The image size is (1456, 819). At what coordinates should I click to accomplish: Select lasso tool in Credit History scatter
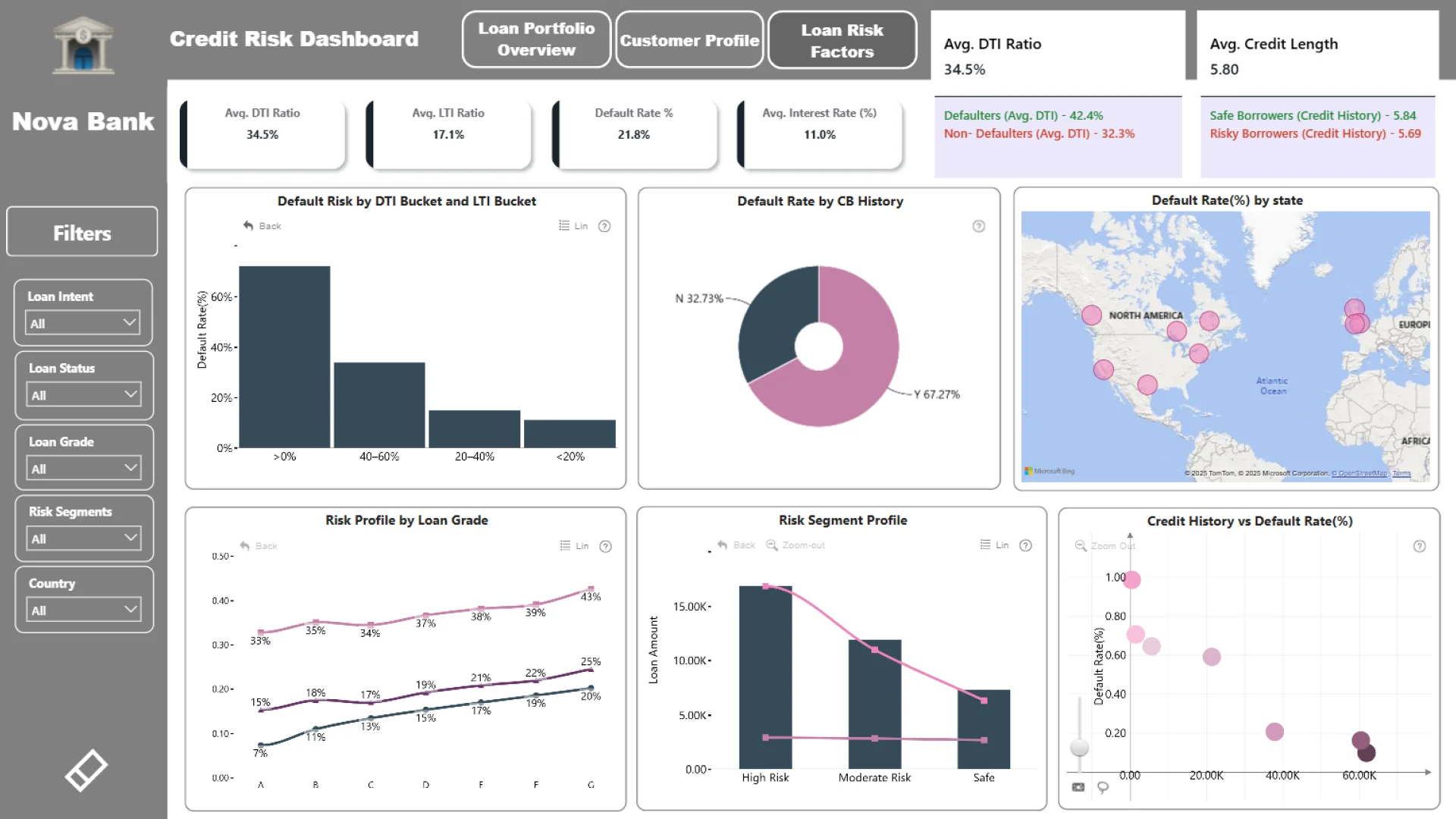tap(1103, 787)
